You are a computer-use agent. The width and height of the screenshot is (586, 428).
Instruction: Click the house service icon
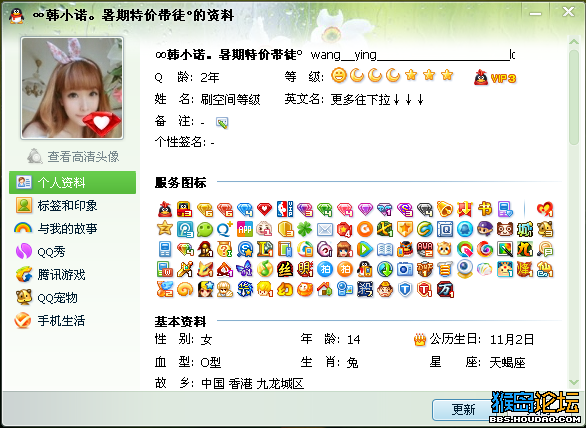(x=324, y=290)
